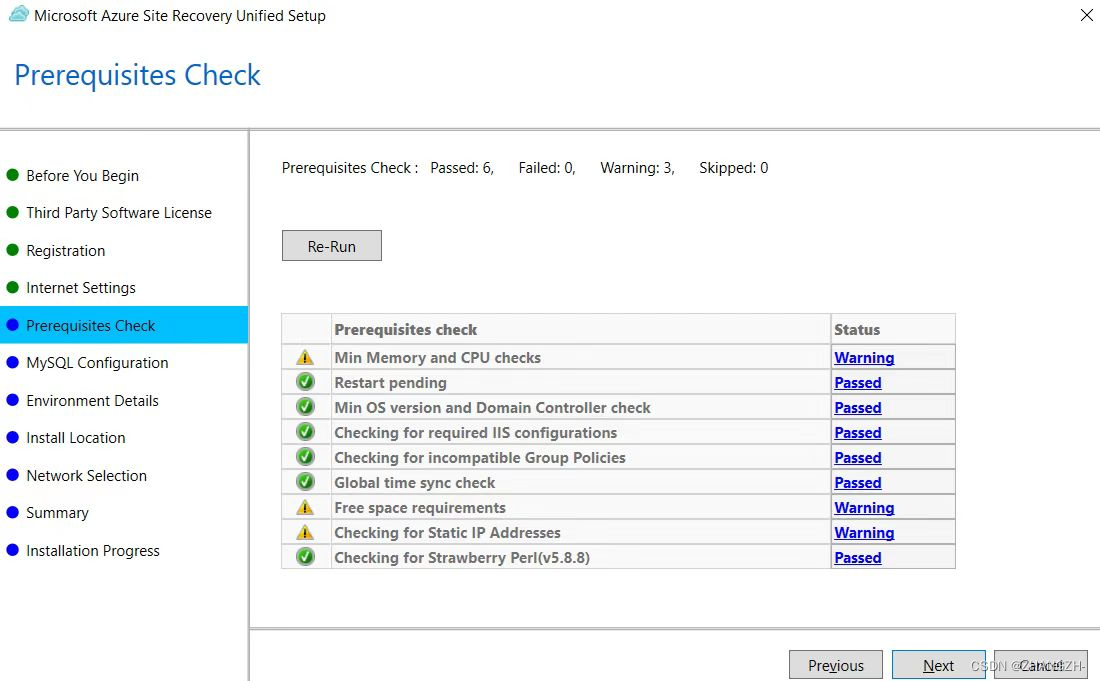This screenshot has width=1100, height=681.
Task: Click blue dot next to Installation Progress
Action: pyautogui.click(x=13, y=550)
